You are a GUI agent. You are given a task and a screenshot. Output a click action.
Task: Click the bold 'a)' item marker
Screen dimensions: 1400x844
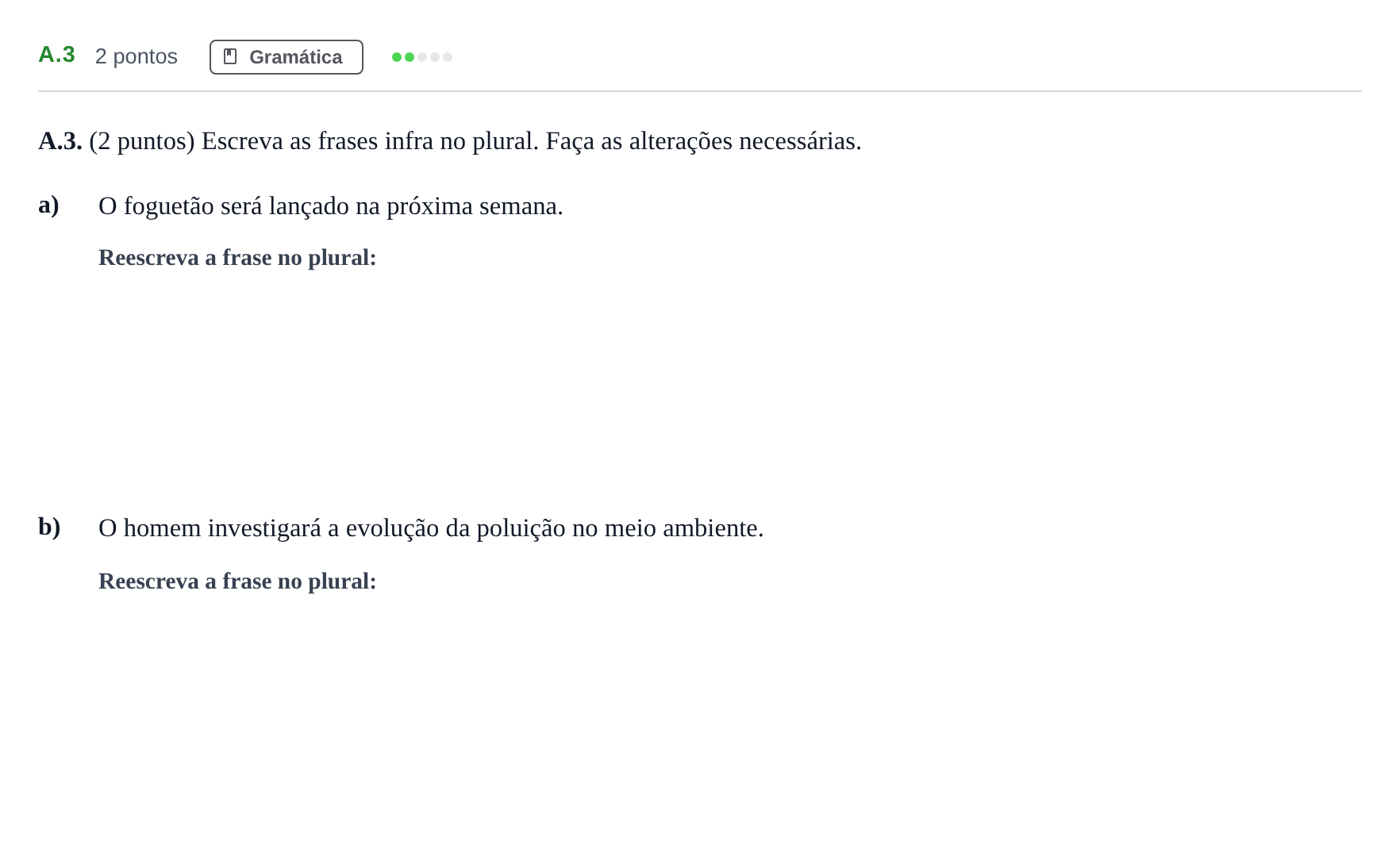[x=48, y=205]
